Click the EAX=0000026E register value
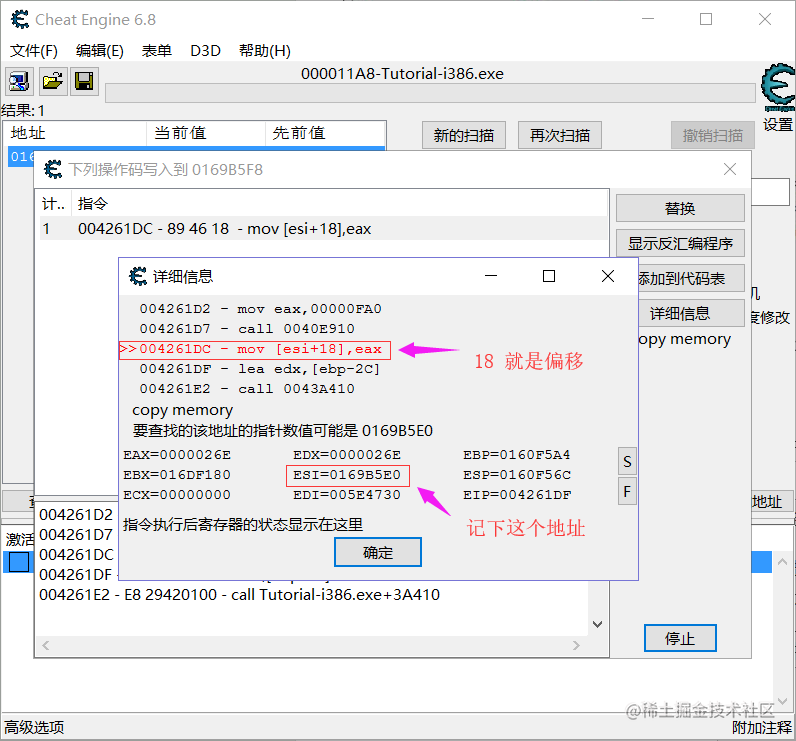Image resolution: width=796 pixels, height=741 pixels. (177, 455)
